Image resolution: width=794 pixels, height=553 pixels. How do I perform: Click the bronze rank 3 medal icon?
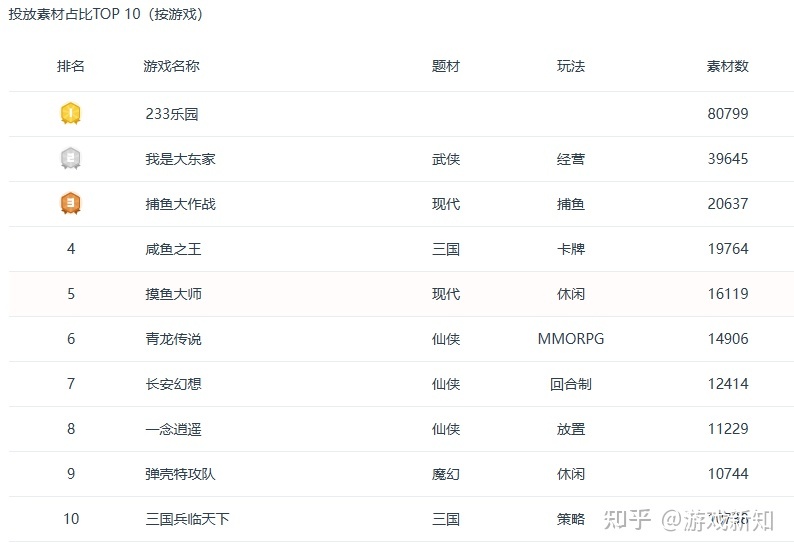tap(71, 204)
